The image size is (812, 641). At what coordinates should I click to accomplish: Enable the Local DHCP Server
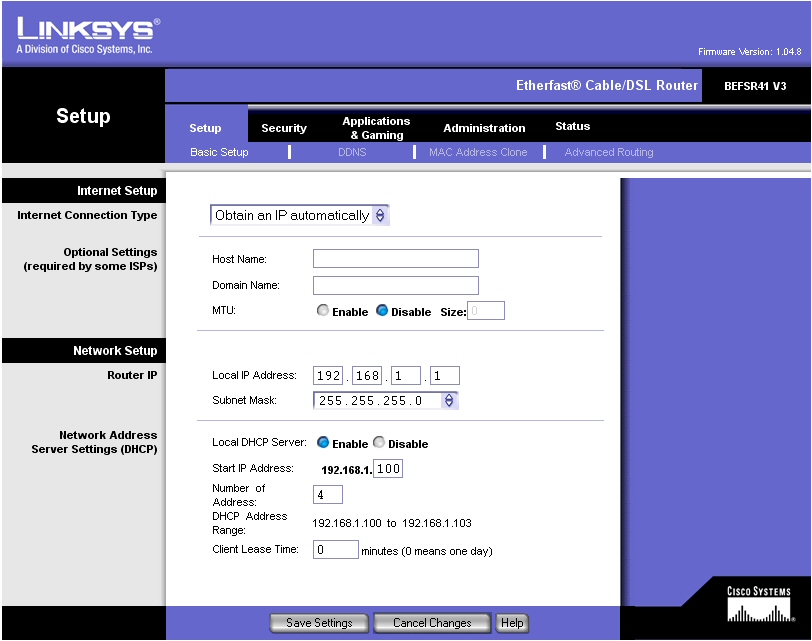(x=323, y=443)
